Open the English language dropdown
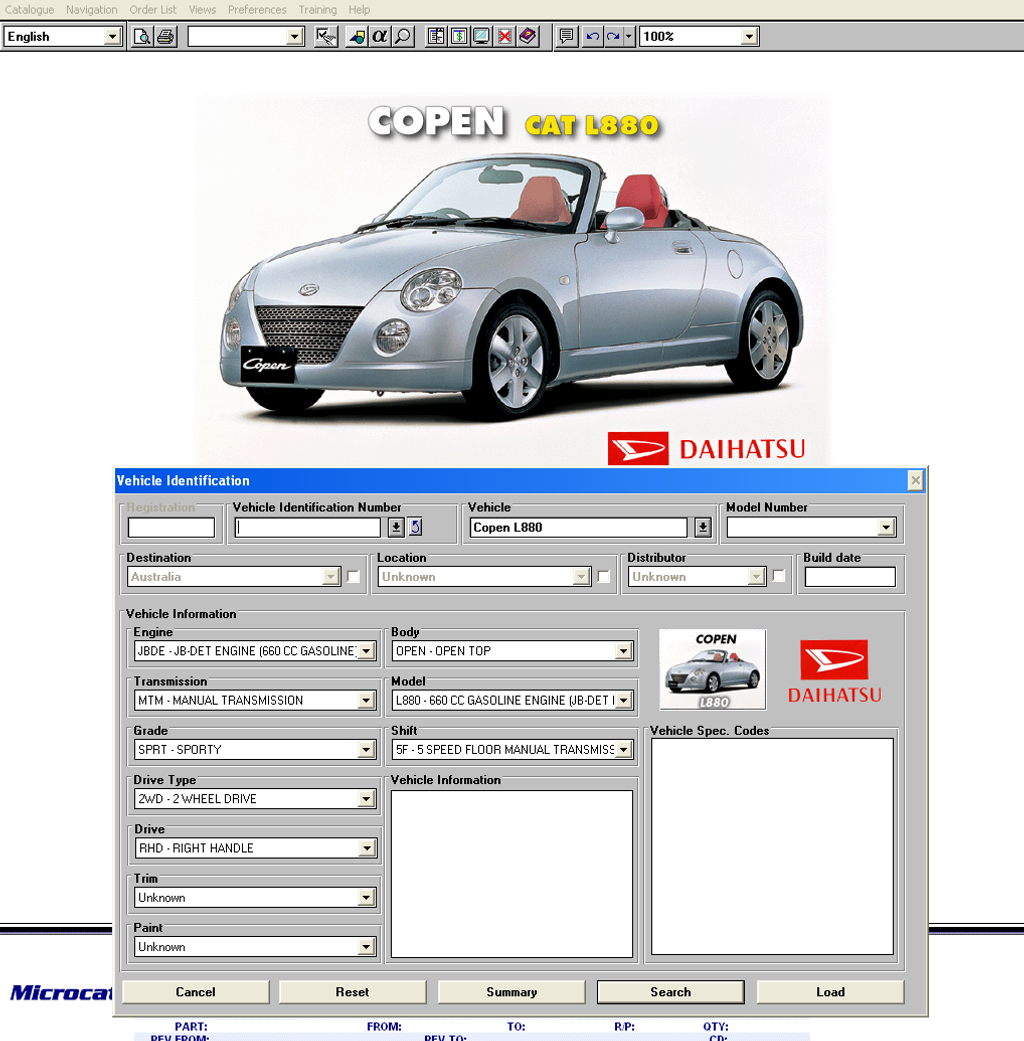The image size is (1024, 1041). click(113, 37)
